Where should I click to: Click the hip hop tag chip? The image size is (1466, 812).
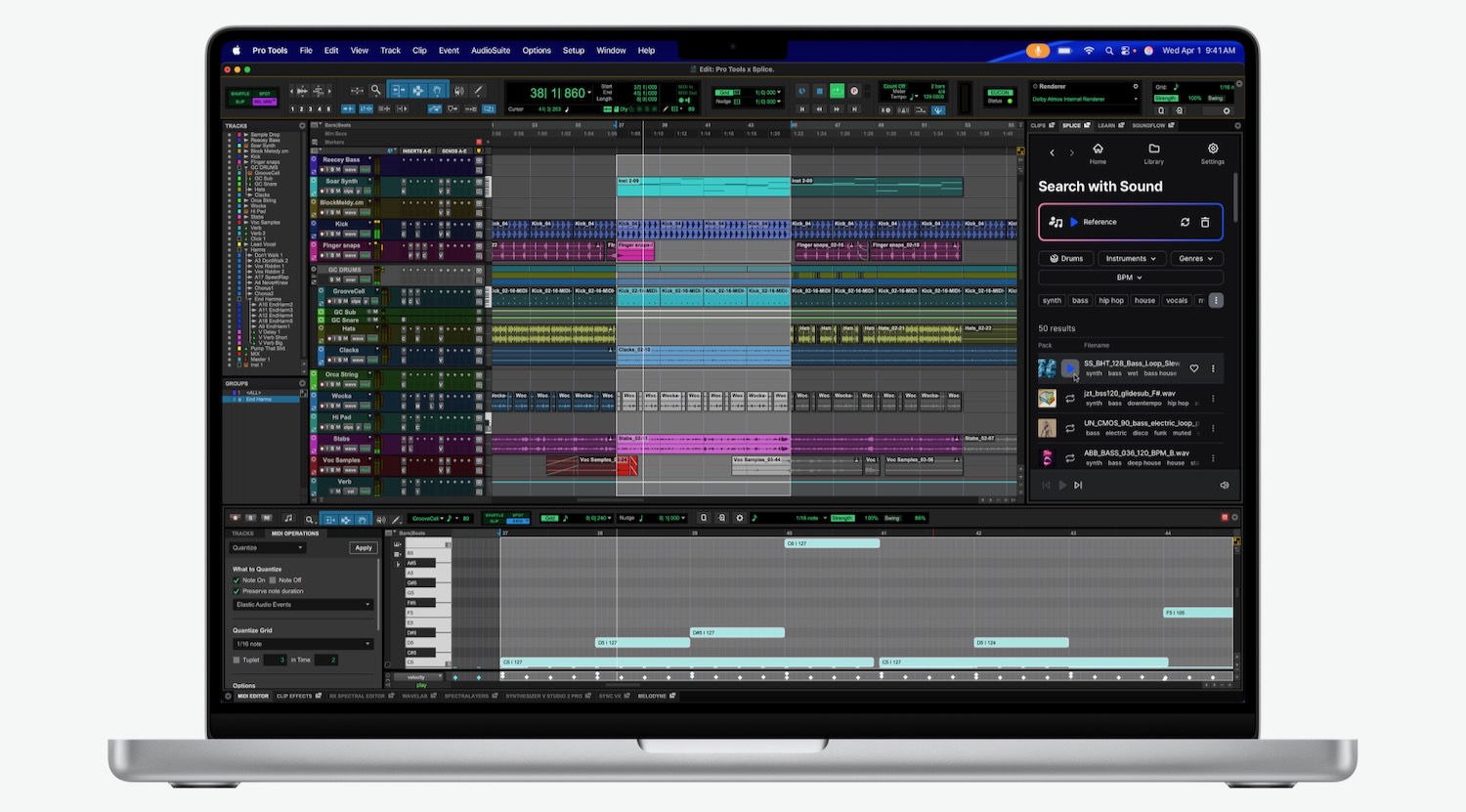pyautogui.click(x=1110, y=301)
